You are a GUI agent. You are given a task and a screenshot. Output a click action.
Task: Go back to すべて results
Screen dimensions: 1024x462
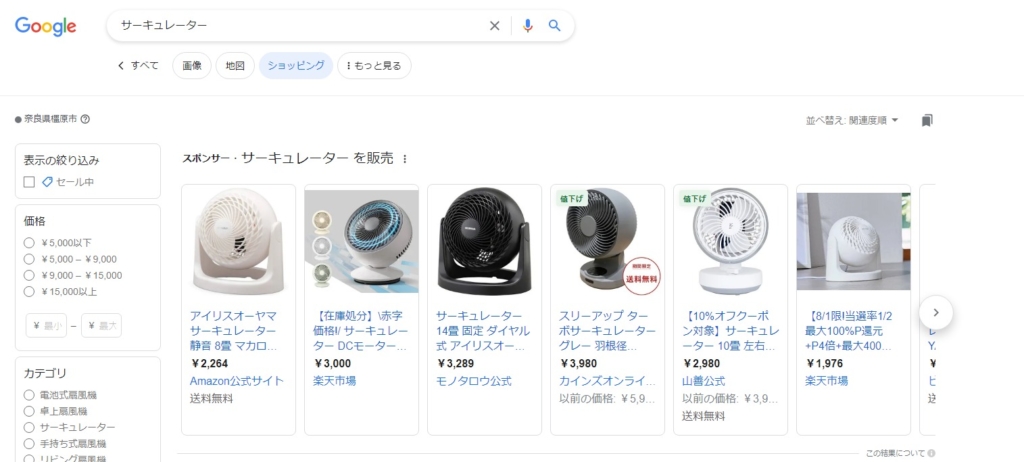(x=138, y=66)
